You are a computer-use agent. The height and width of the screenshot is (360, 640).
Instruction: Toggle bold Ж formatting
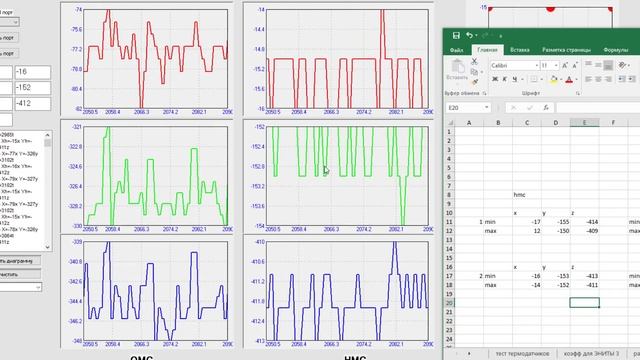click(495, 79)
